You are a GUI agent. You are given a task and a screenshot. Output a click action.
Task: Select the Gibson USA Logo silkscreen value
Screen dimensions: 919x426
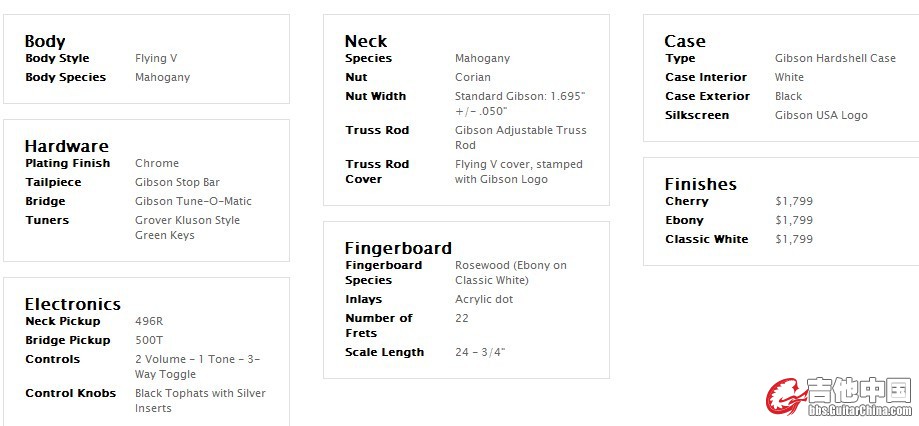(x=821, y=115)
